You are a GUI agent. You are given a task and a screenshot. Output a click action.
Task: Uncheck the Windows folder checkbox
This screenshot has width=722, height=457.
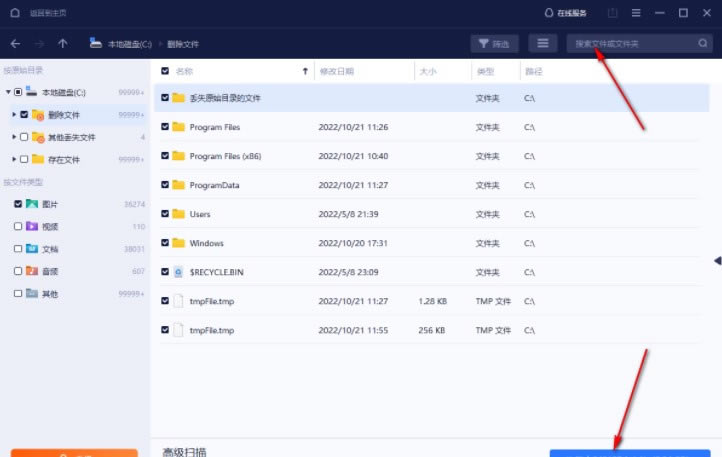pyautogui.click(x=165, y=243)
